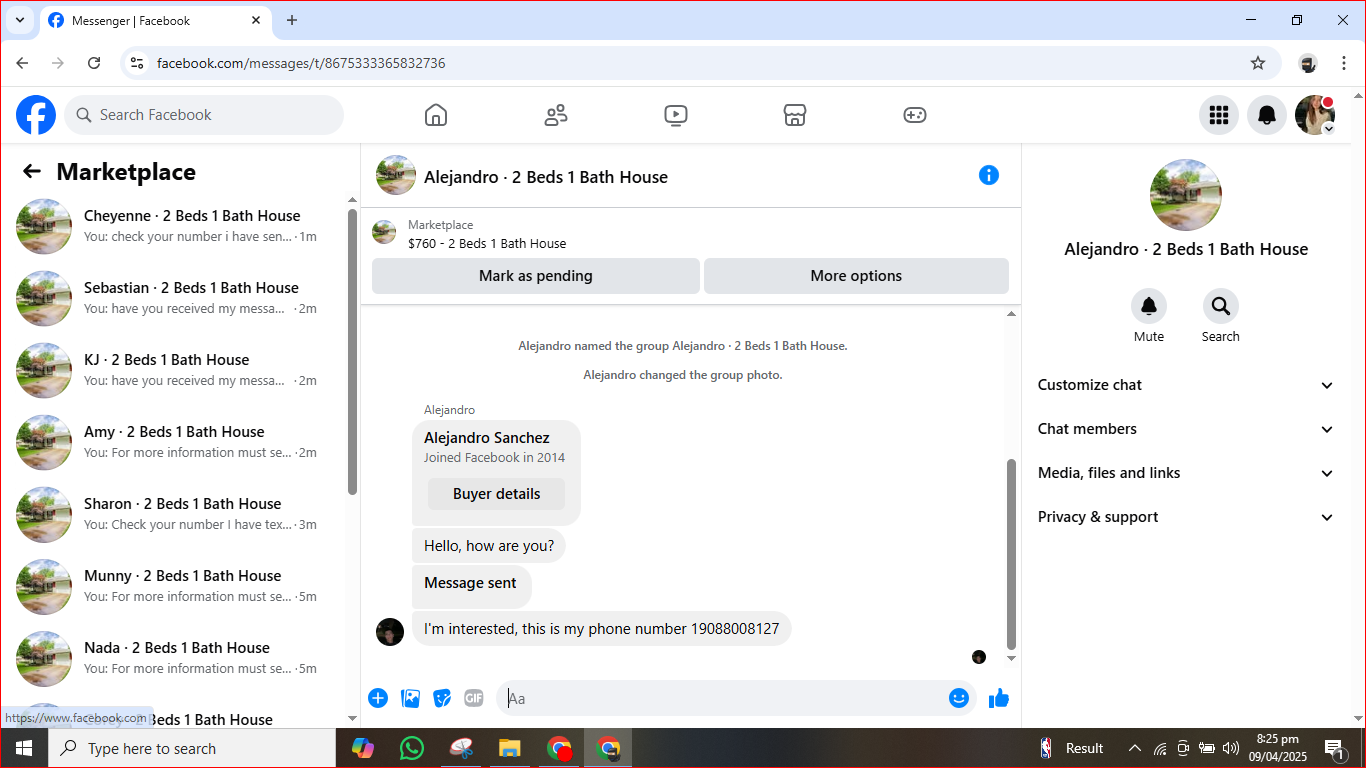Open the $760 - 2 Beds 1 Bath House listing
This screenshot has width=1366, height=768.
[487, 243]
